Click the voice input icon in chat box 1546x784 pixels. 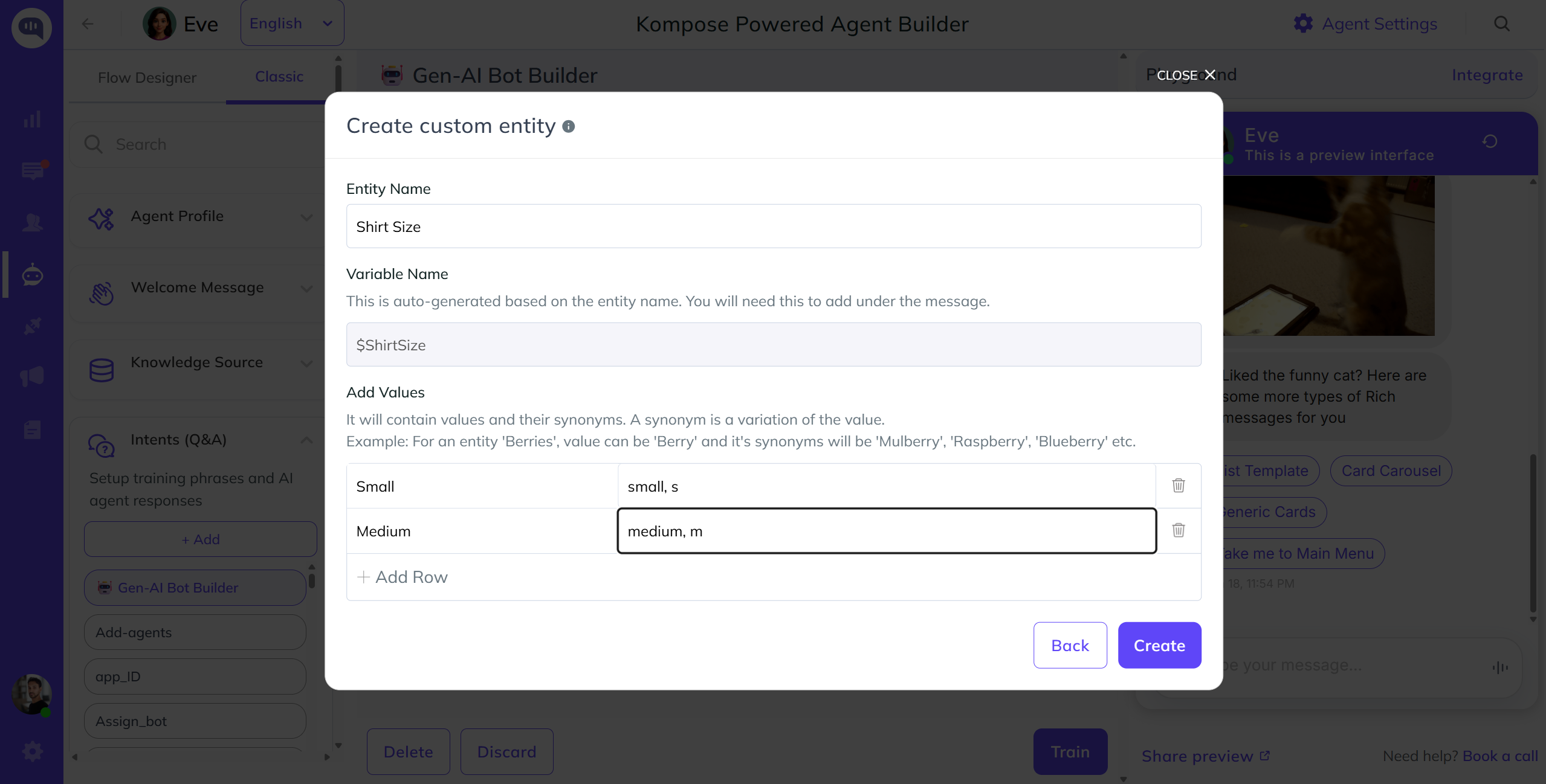1500,667
